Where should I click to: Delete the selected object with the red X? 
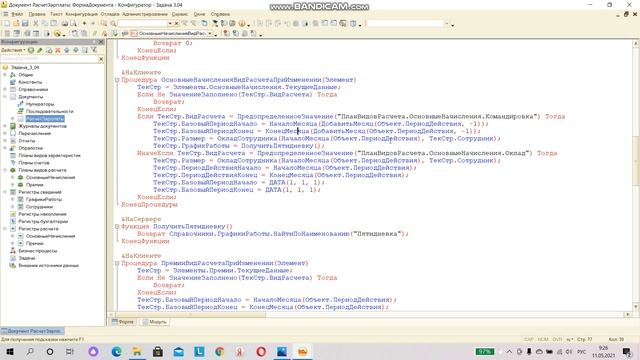pyautogui.click(x=58, y=50)
